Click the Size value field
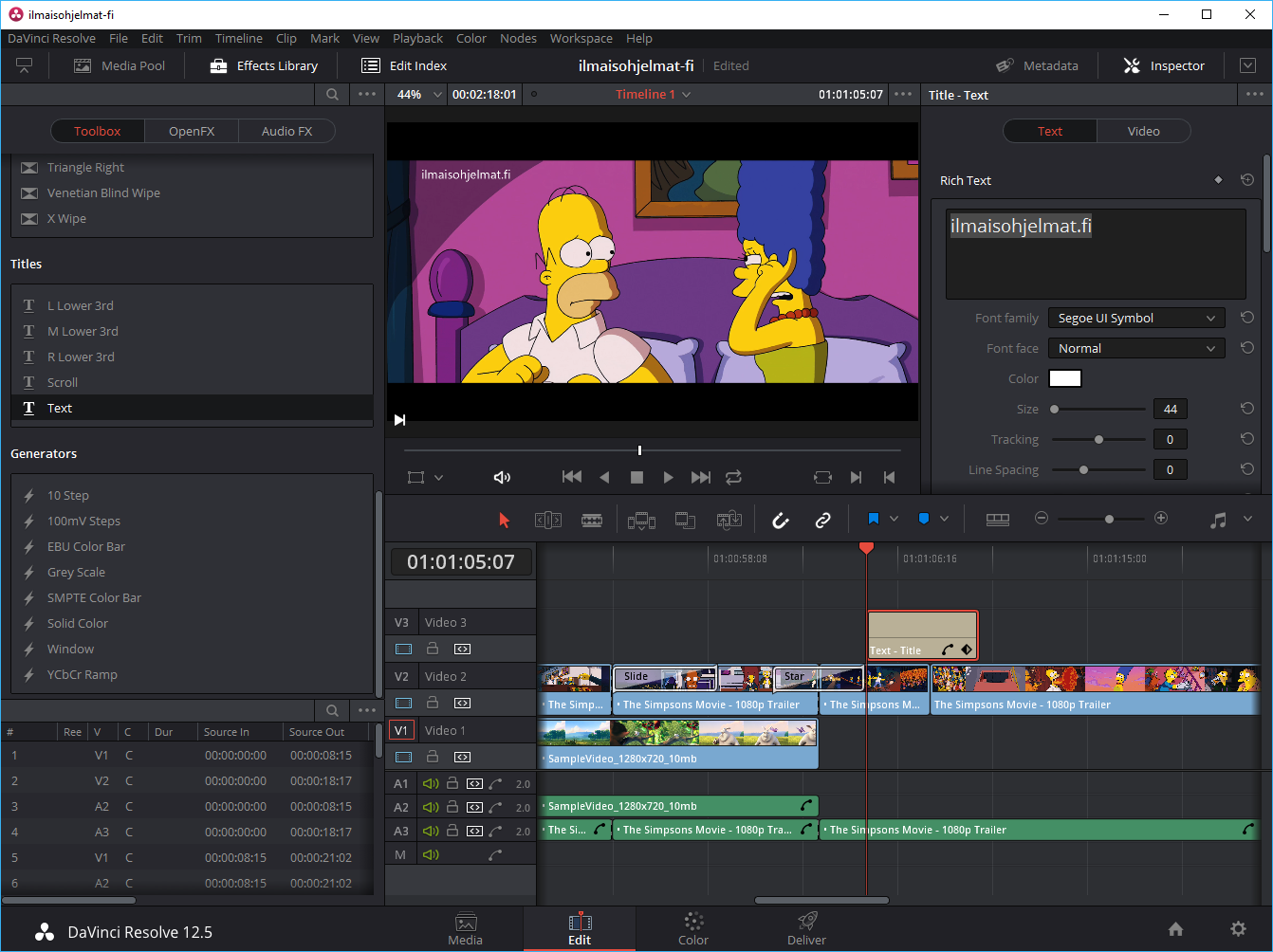 (1170, 409)
